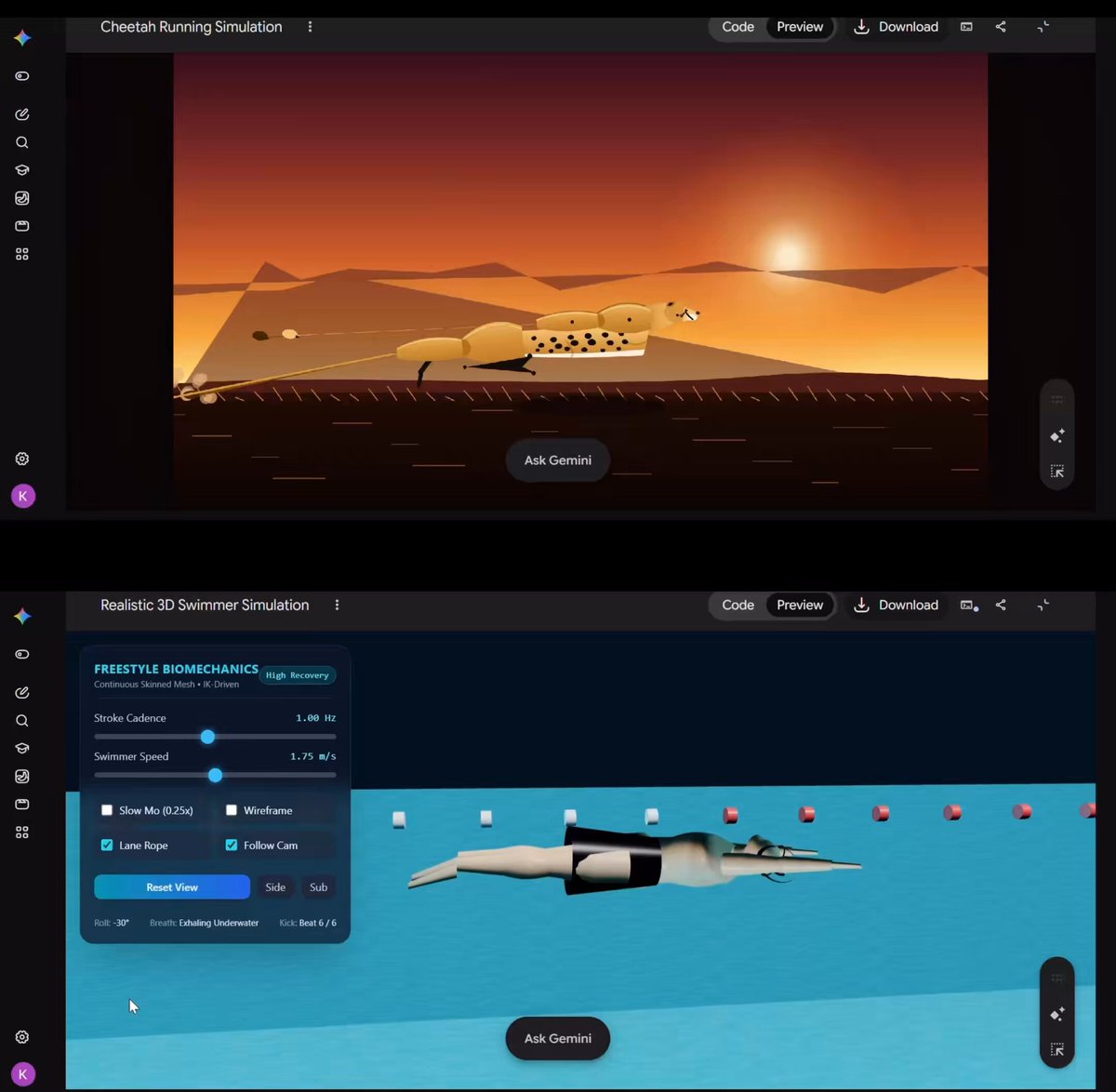Toggle the sidebar switch icon in Swimmer window
This screenshot has height=1092, width=1116.
pyautogui.click(x=22, y=655)
